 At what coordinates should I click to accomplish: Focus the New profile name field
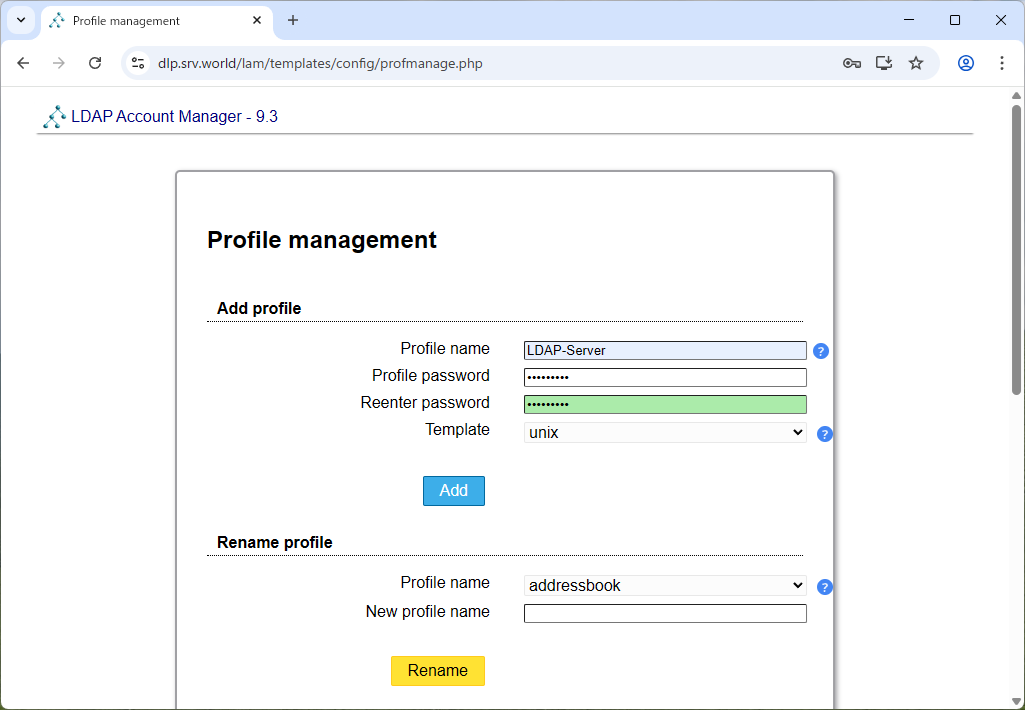(x=665, y=613)
